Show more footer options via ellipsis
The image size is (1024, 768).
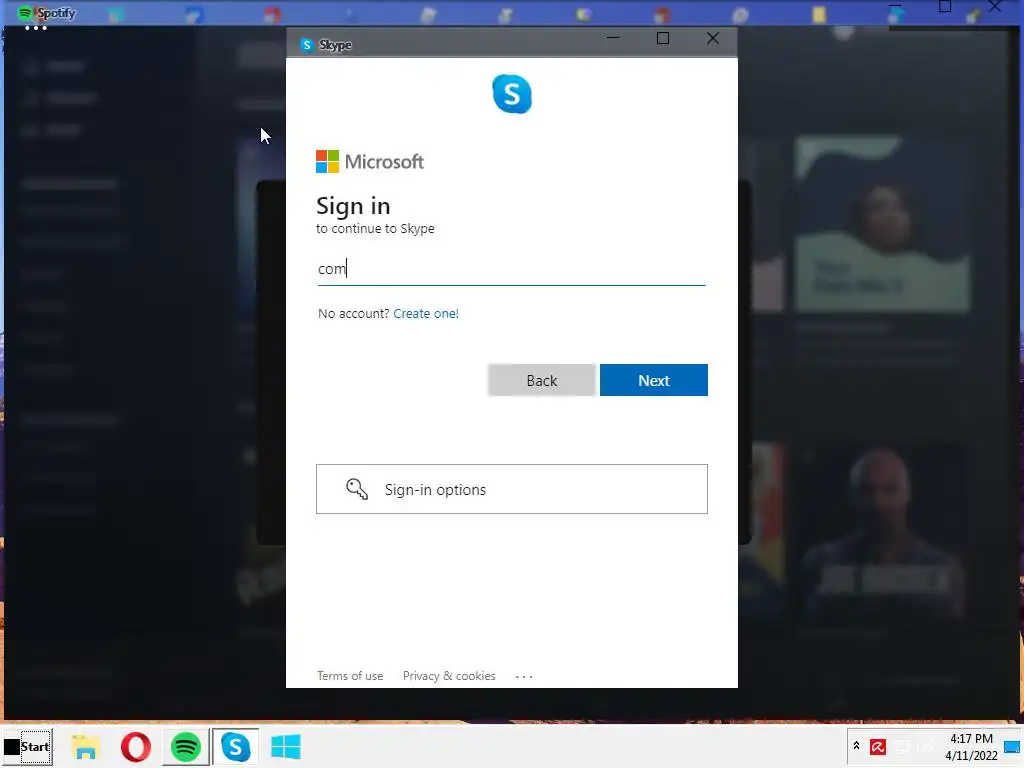pyautogui.click(x=524, y=677)
